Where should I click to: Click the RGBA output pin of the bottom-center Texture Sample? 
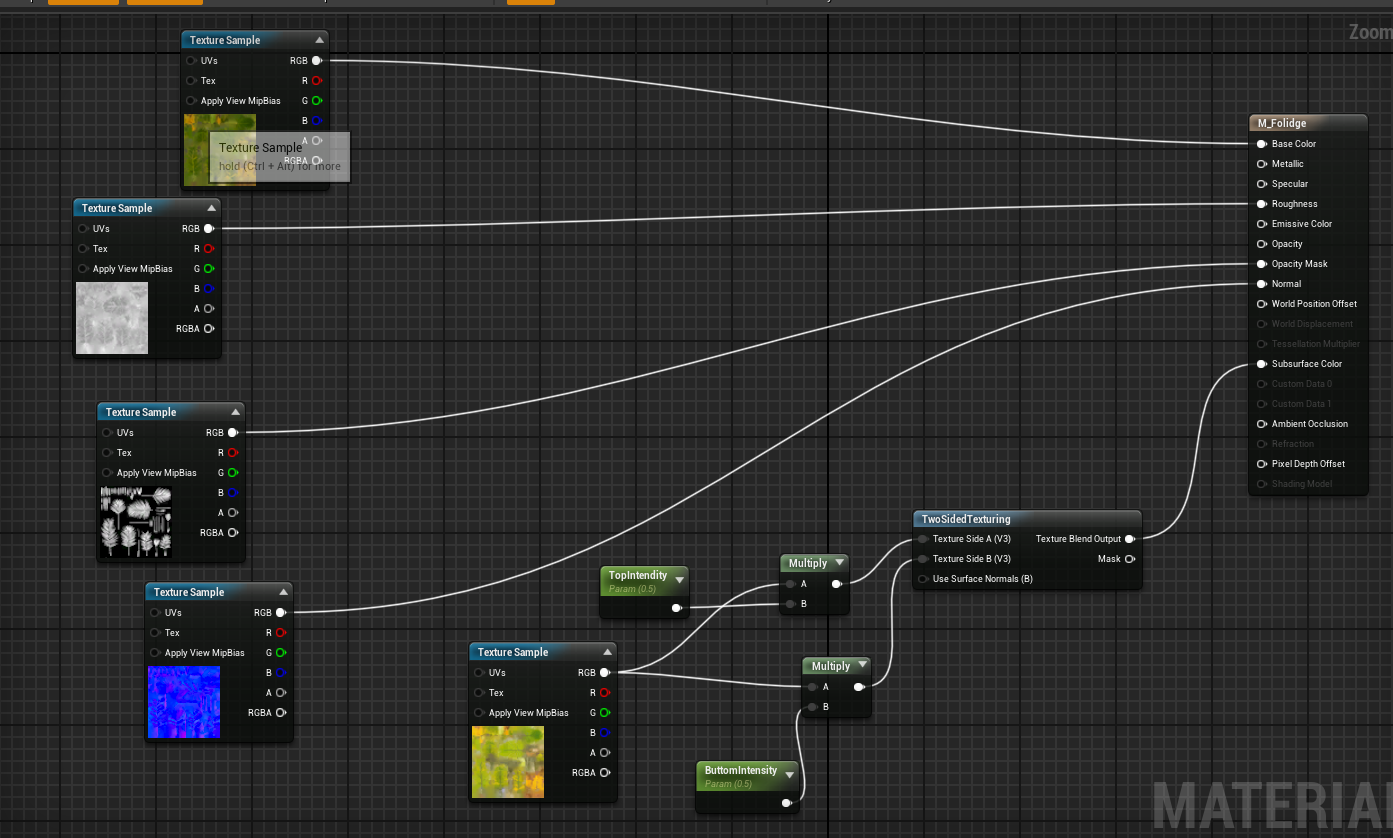605,772
